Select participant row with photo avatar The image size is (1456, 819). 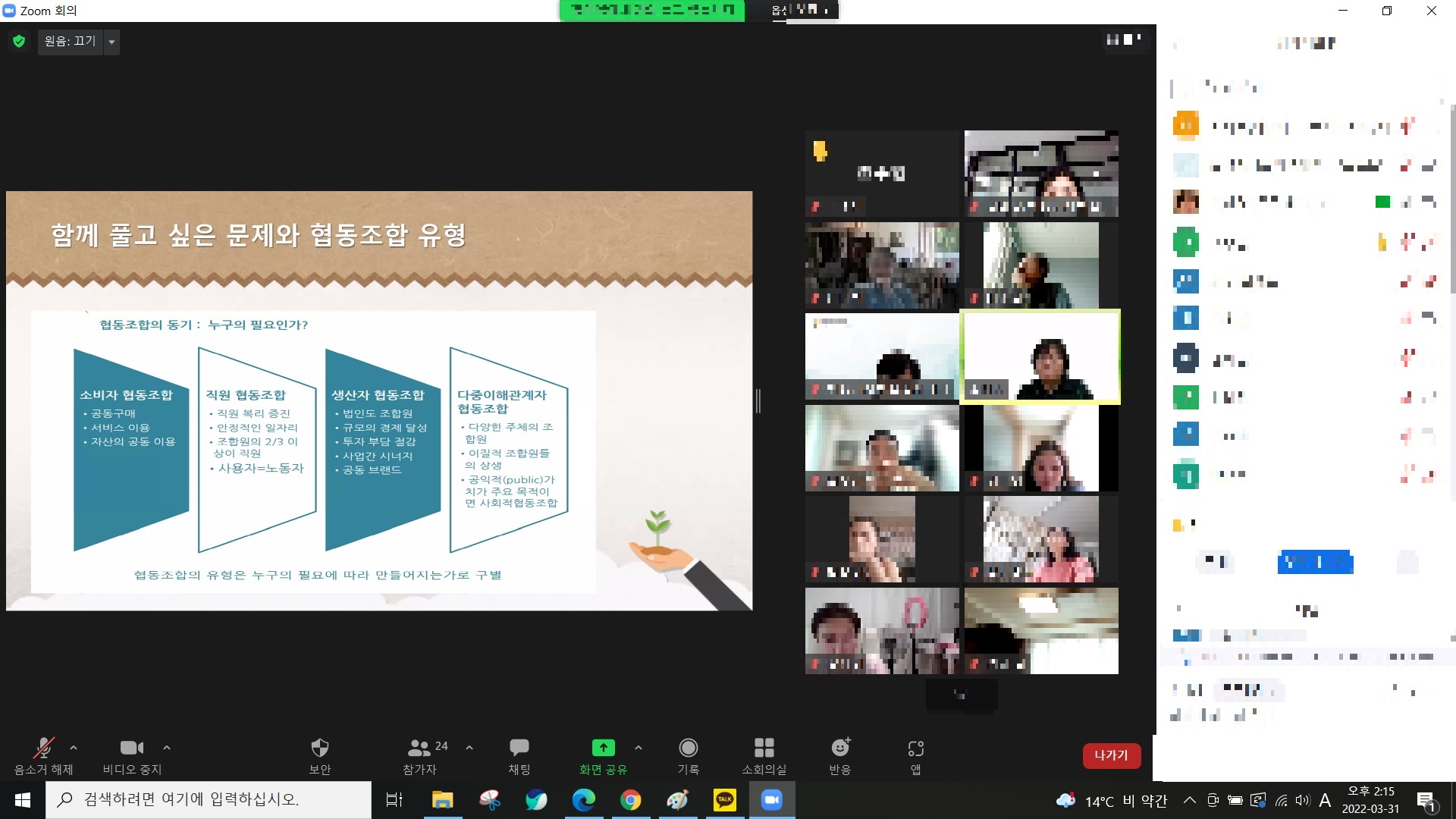pyautogui.click(x=1304, y=202)
